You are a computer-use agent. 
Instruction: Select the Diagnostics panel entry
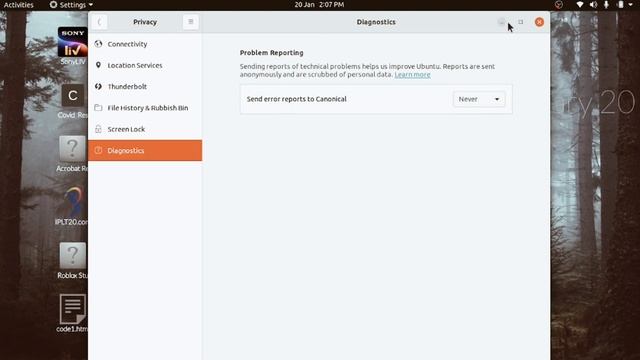tap(145, 150)
